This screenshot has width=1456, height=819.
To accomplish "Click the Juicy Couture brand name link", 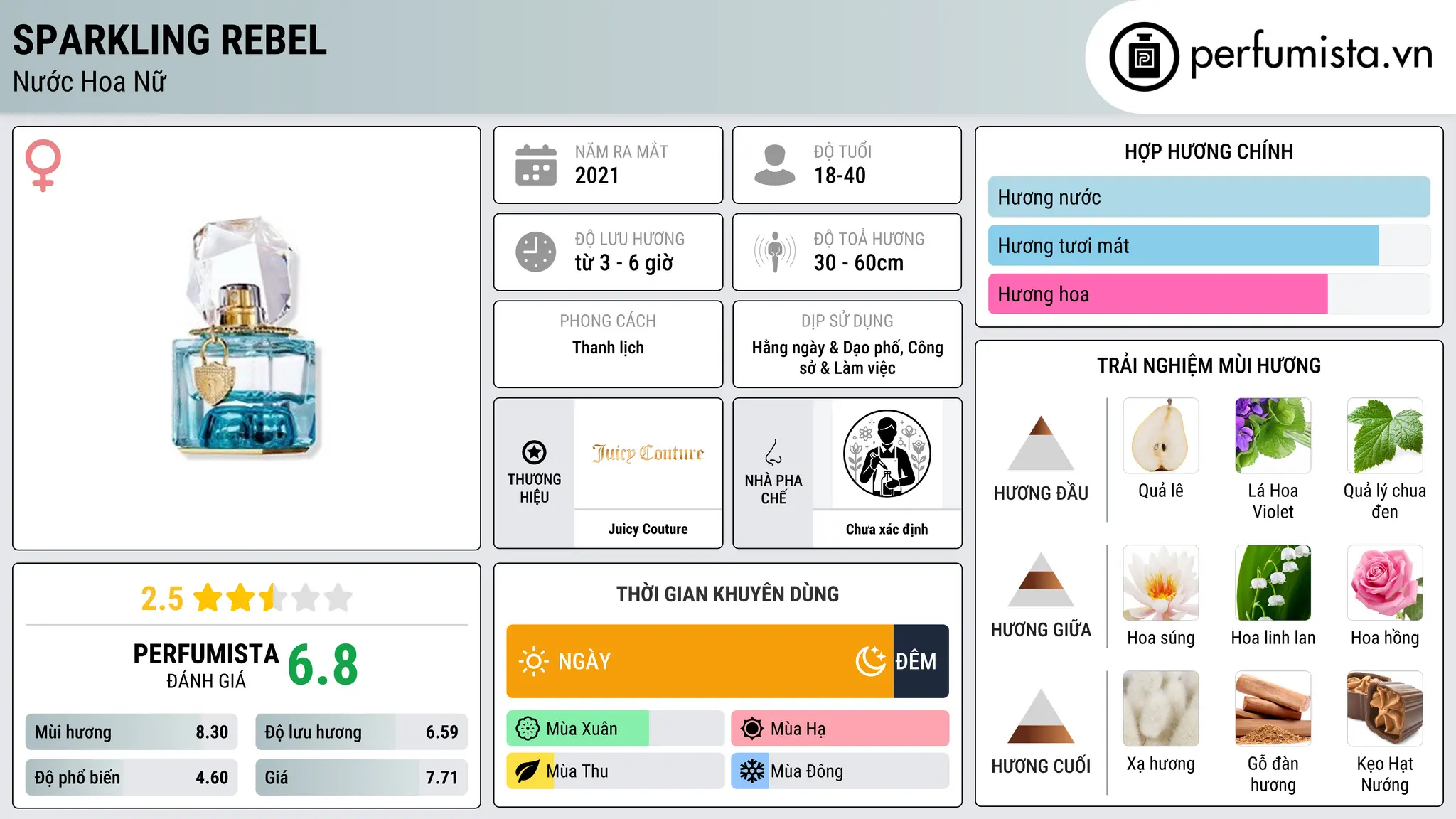I will pos(648,529).
